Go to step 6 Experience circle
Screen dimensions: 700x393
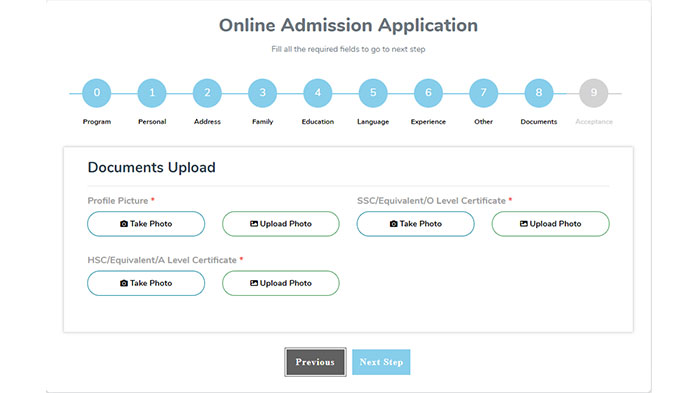click(428, 93)
